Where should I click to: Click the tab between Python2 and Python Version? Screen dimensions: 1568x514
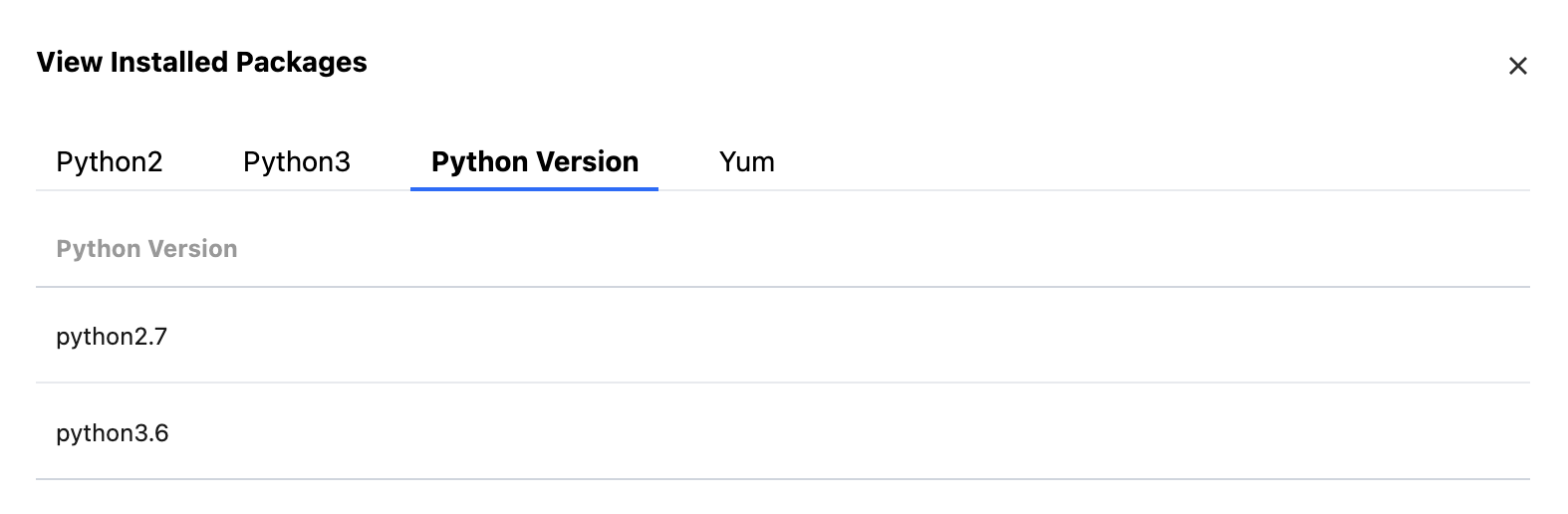tap(297, 161)
